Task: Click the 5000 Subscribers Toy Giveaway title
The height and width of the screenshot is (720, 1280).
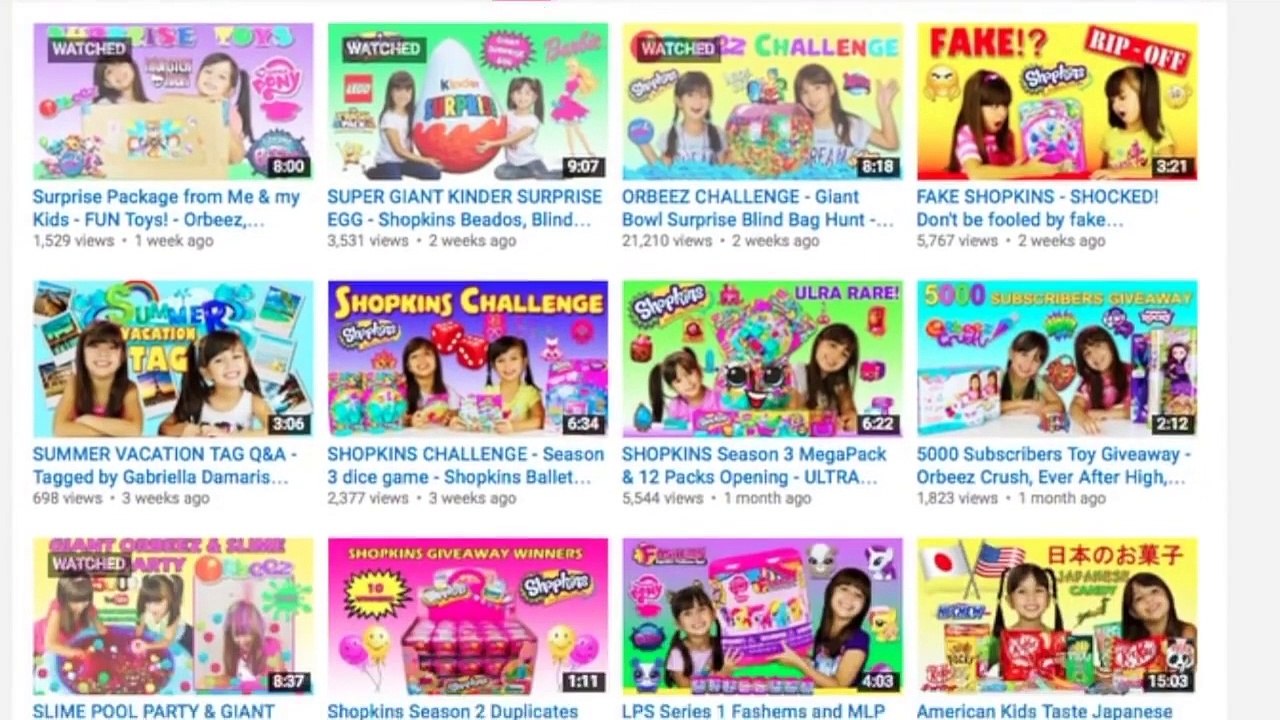Action: [x=1054, y=466]
